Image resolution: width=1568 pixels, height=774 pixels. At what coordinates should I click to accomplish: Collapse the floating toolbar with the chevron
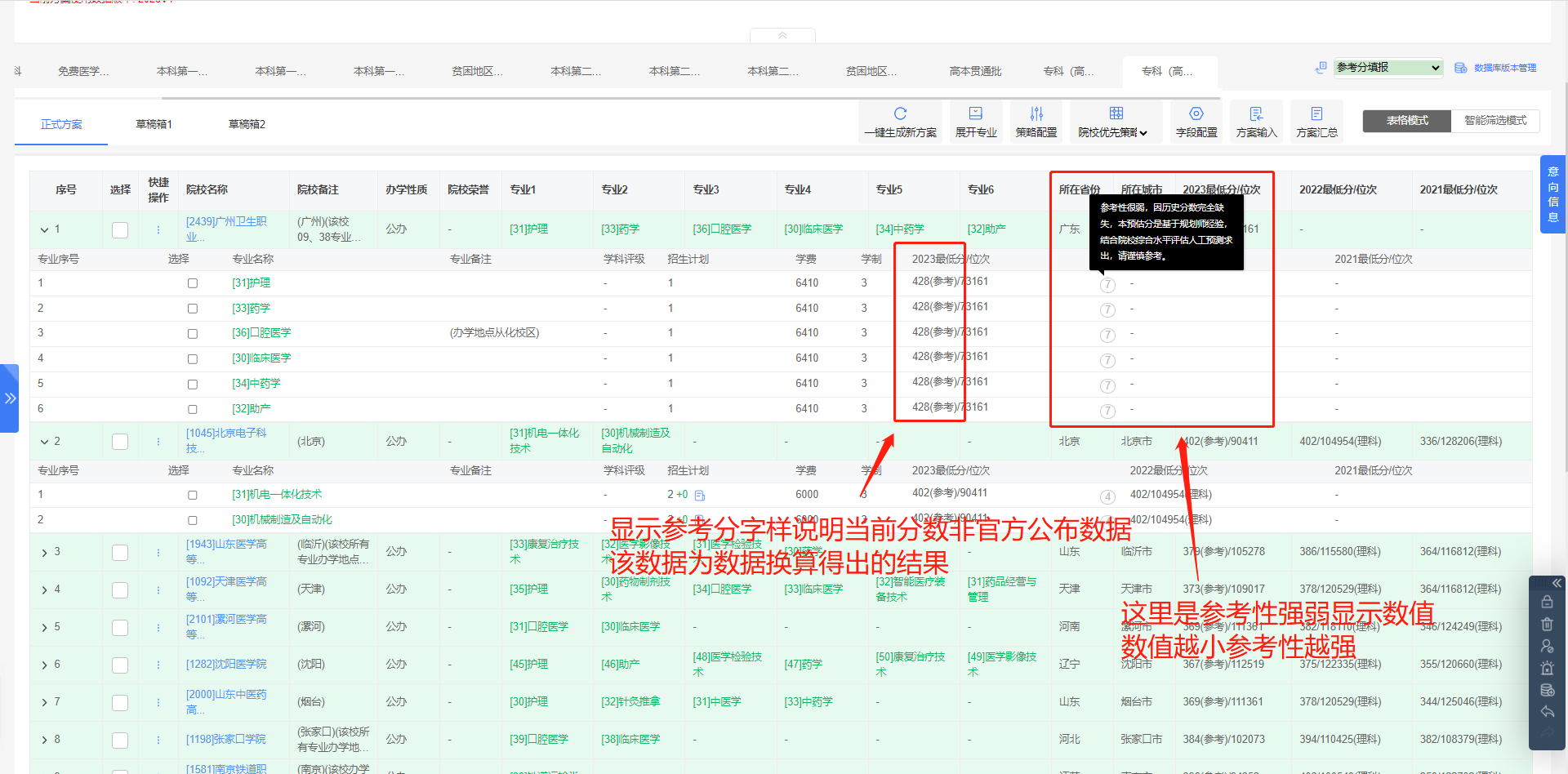coord(1556,583)
